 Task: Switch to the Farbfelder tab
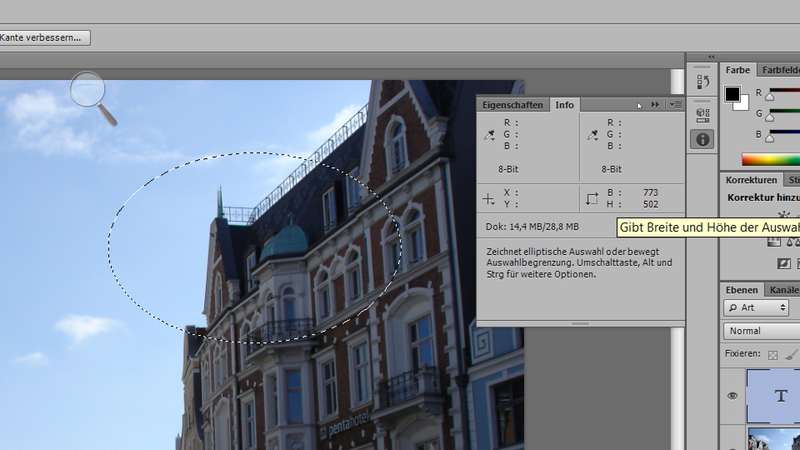tap(779, 70)
